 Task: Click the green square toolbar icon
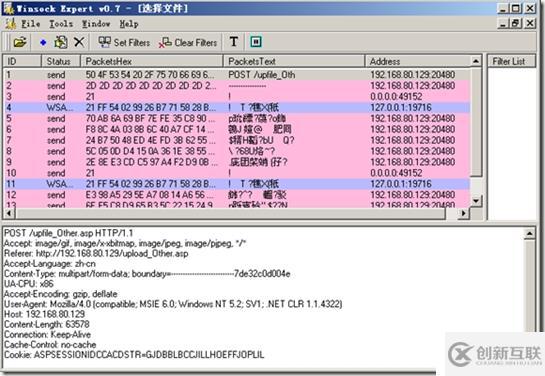[256, 42]
